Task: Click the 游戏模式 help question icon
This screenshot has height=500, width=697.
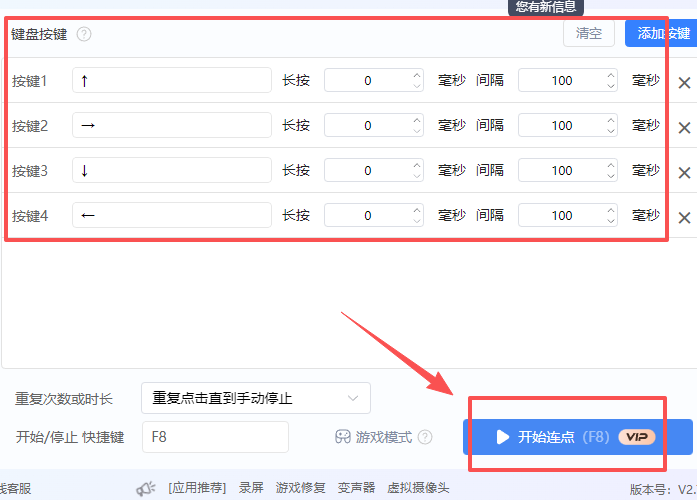Action: click(x=425, y=437)
